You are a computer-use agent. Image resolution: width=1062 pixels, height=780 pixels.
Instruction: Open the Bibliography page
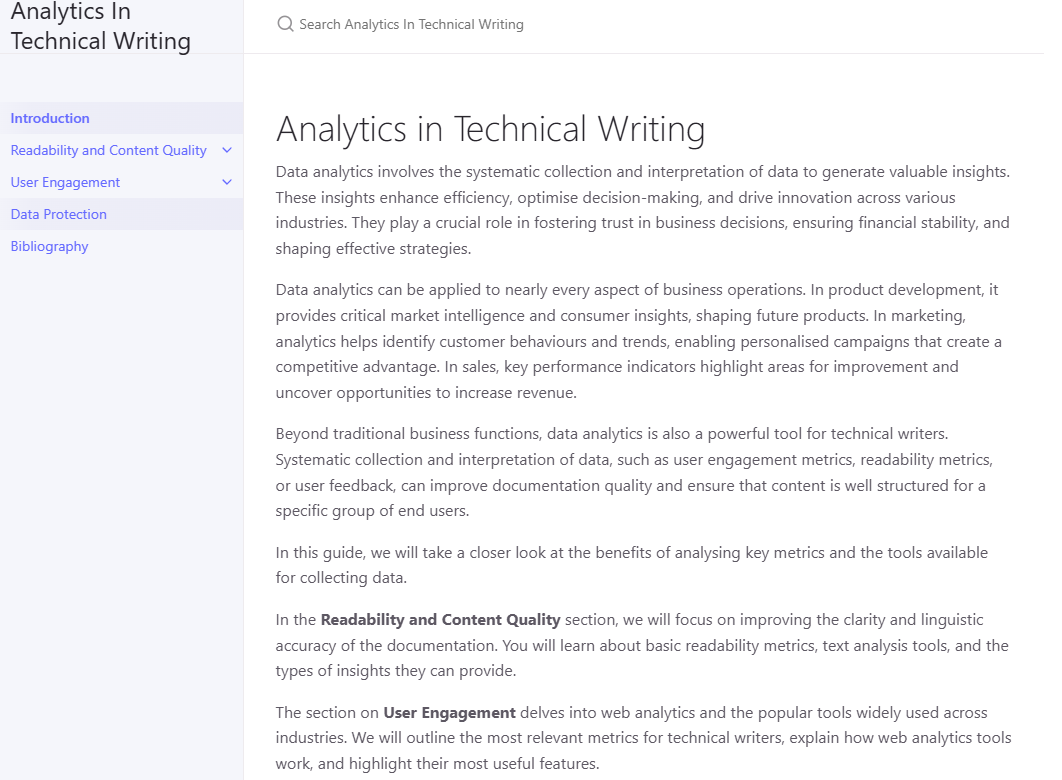pos(49,246)
